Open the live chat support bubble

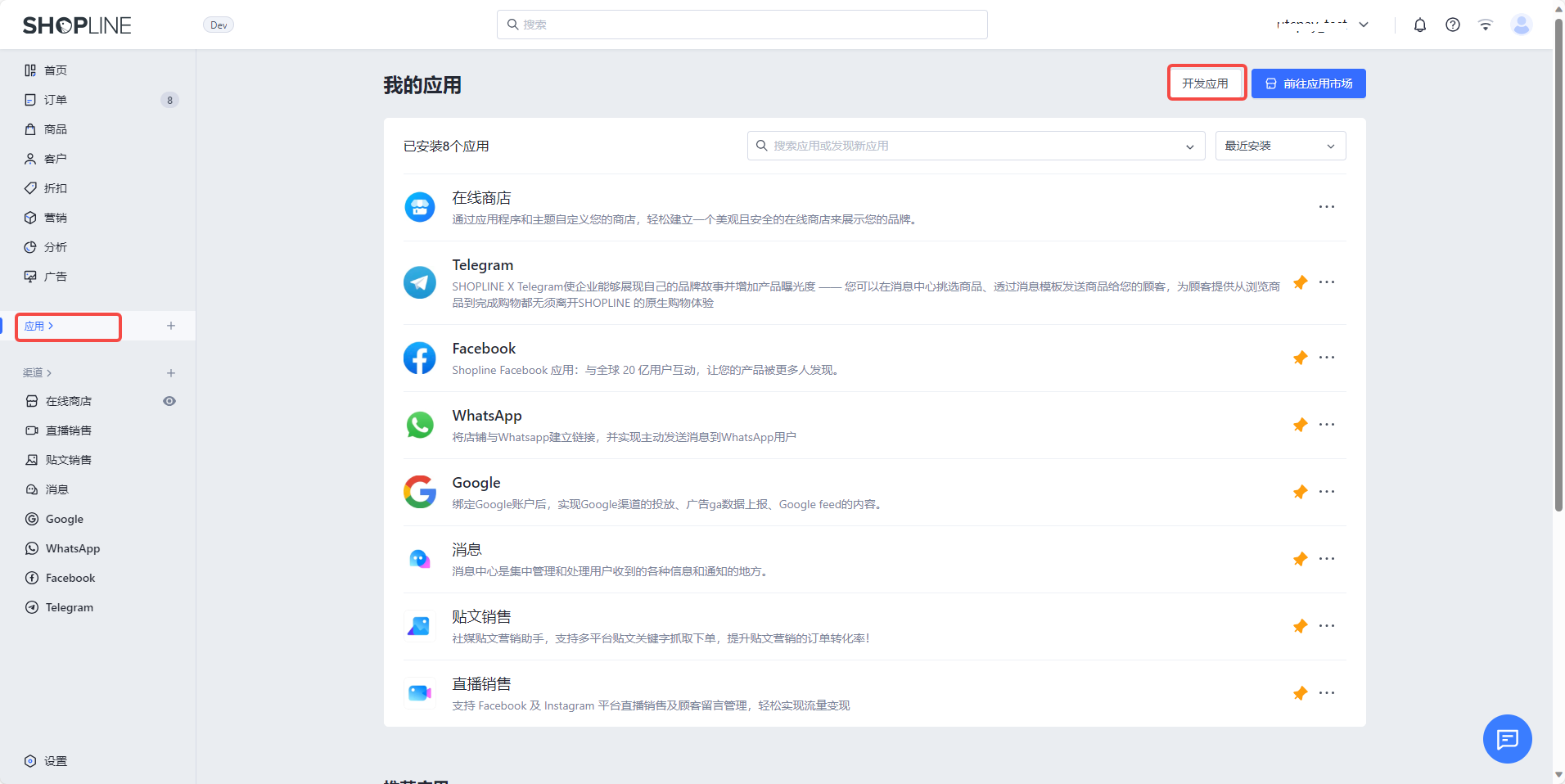(x=1508, y=739)
